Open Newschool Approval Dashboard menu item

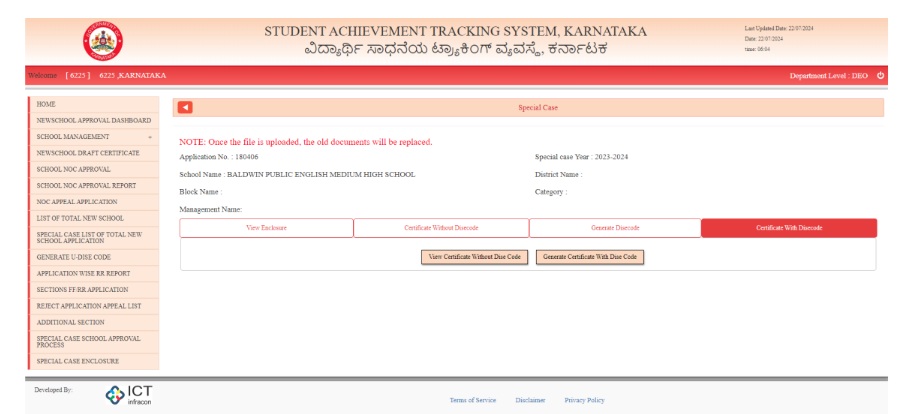(x=93, y=120)
